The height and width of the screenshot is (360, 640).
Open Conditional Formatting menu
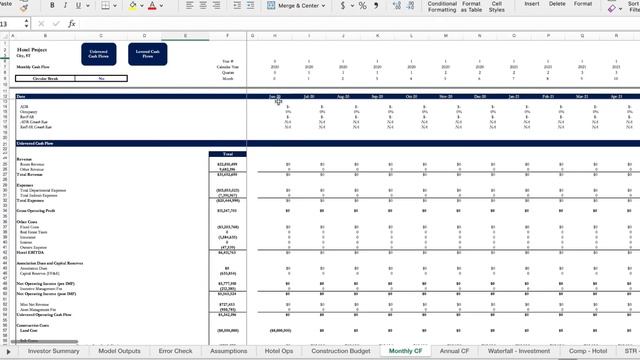pyautogui.click(x=442, y=7)
